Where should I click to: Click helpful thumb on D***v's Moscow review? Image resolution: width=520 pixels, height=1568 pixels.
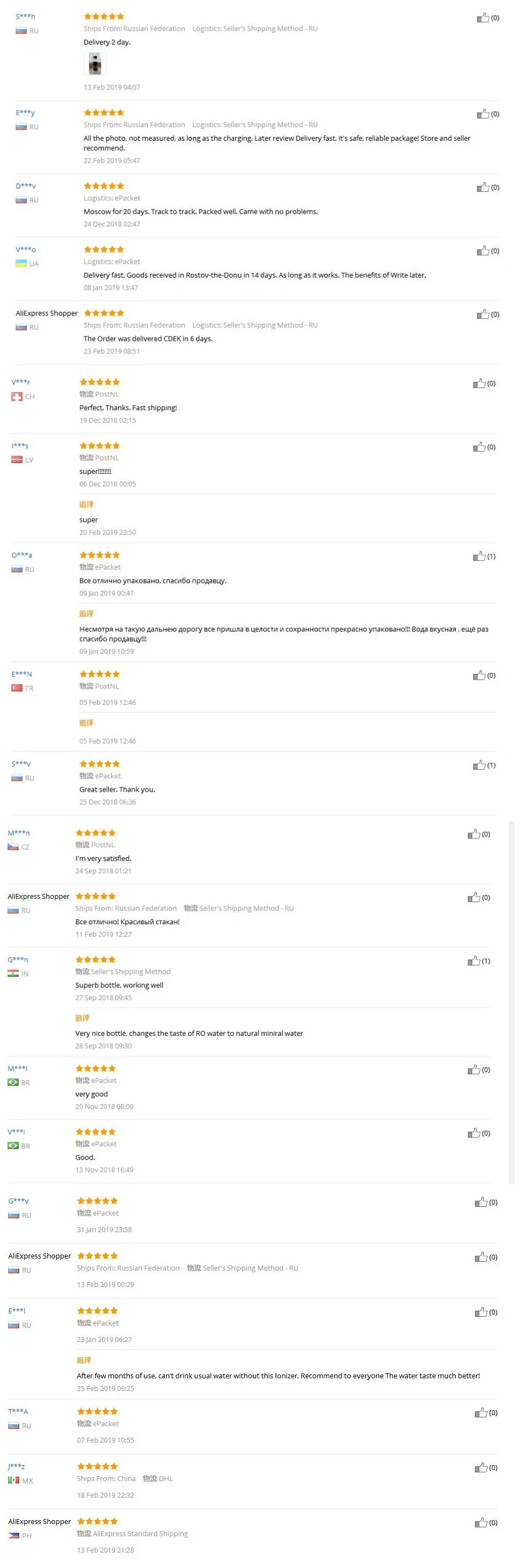482,187
